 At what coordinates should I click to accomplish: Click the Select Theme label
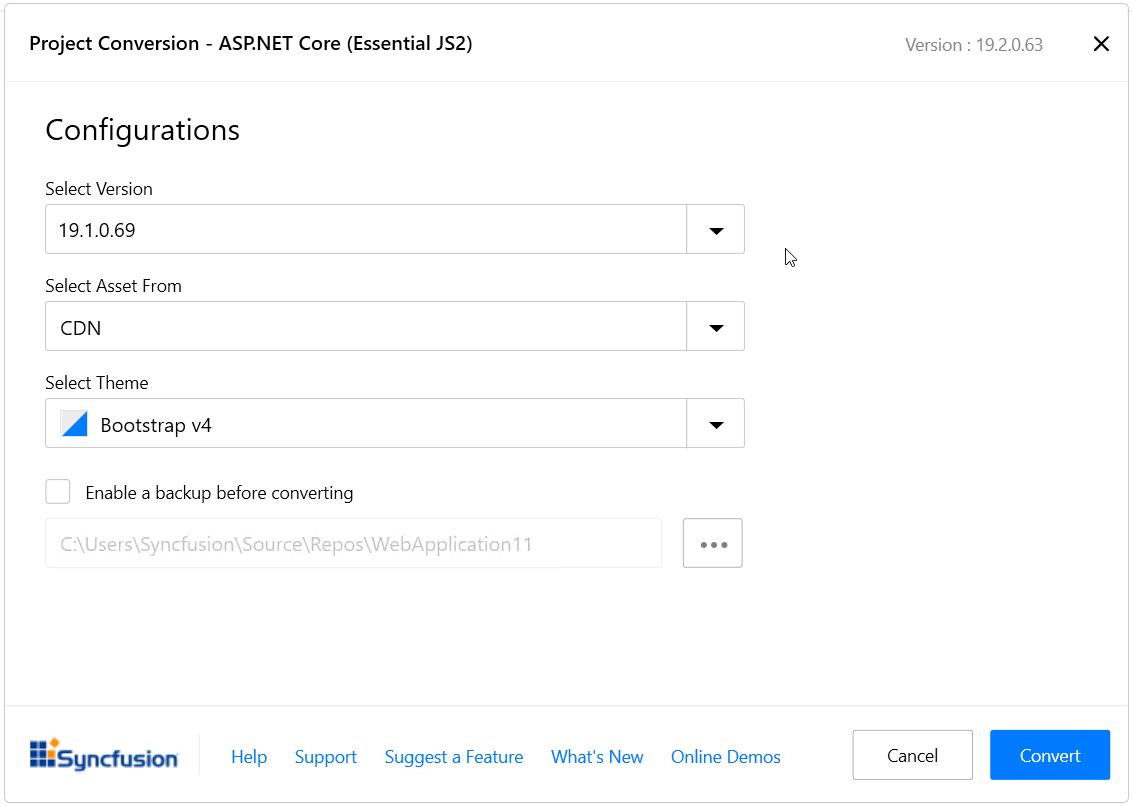pos(97,383)
